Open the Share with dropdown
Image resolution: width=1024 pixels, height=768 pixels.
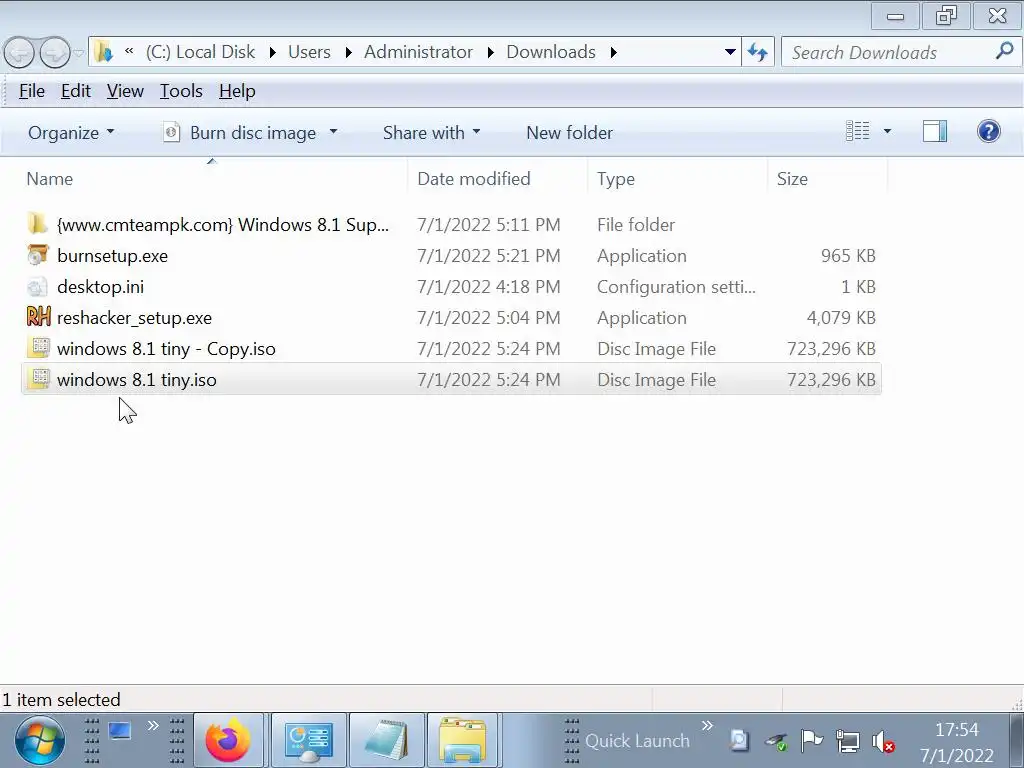click(x=431, y=132)
